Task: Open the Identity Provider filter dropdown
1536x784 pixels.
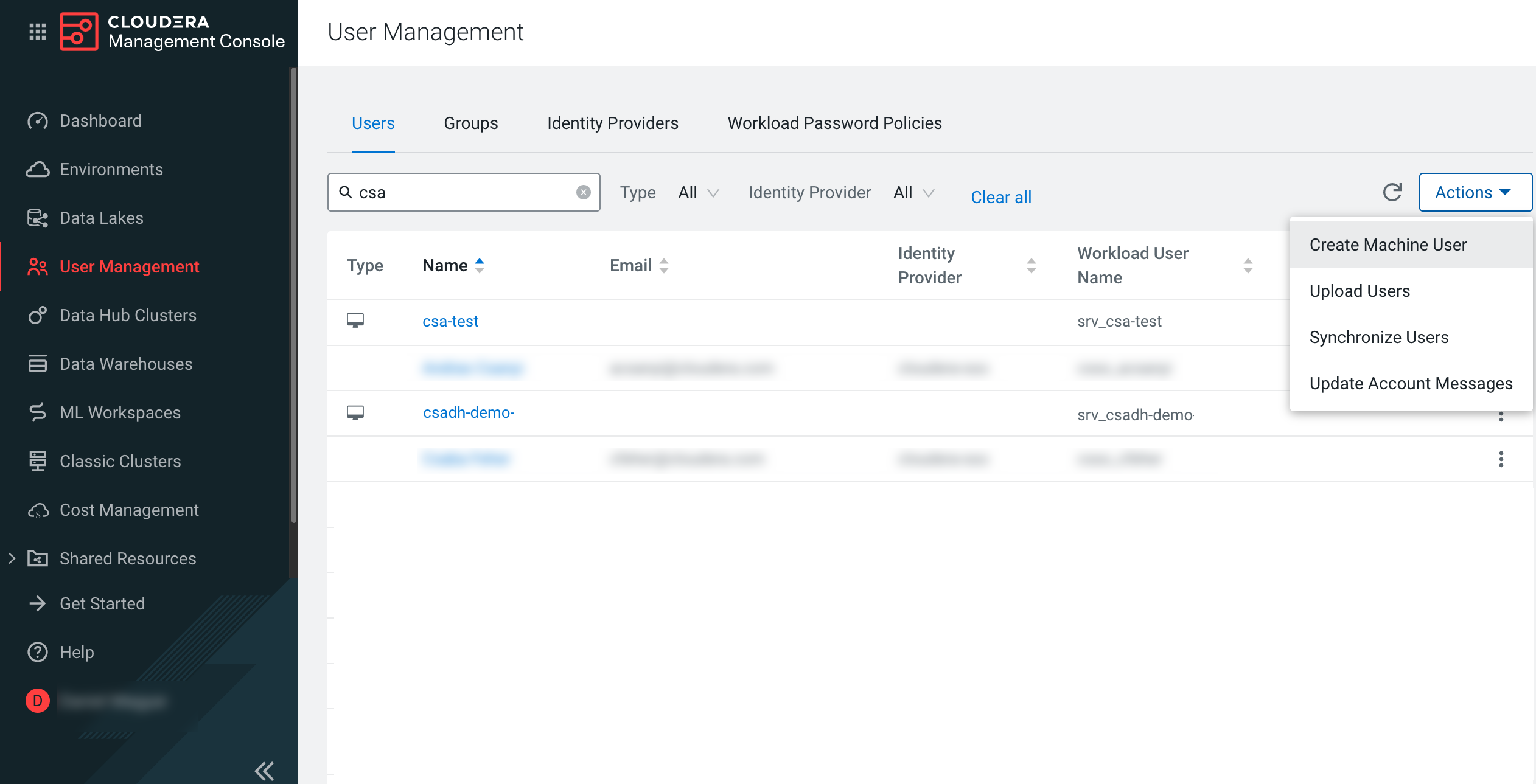Action: click(x=913, y=193)
